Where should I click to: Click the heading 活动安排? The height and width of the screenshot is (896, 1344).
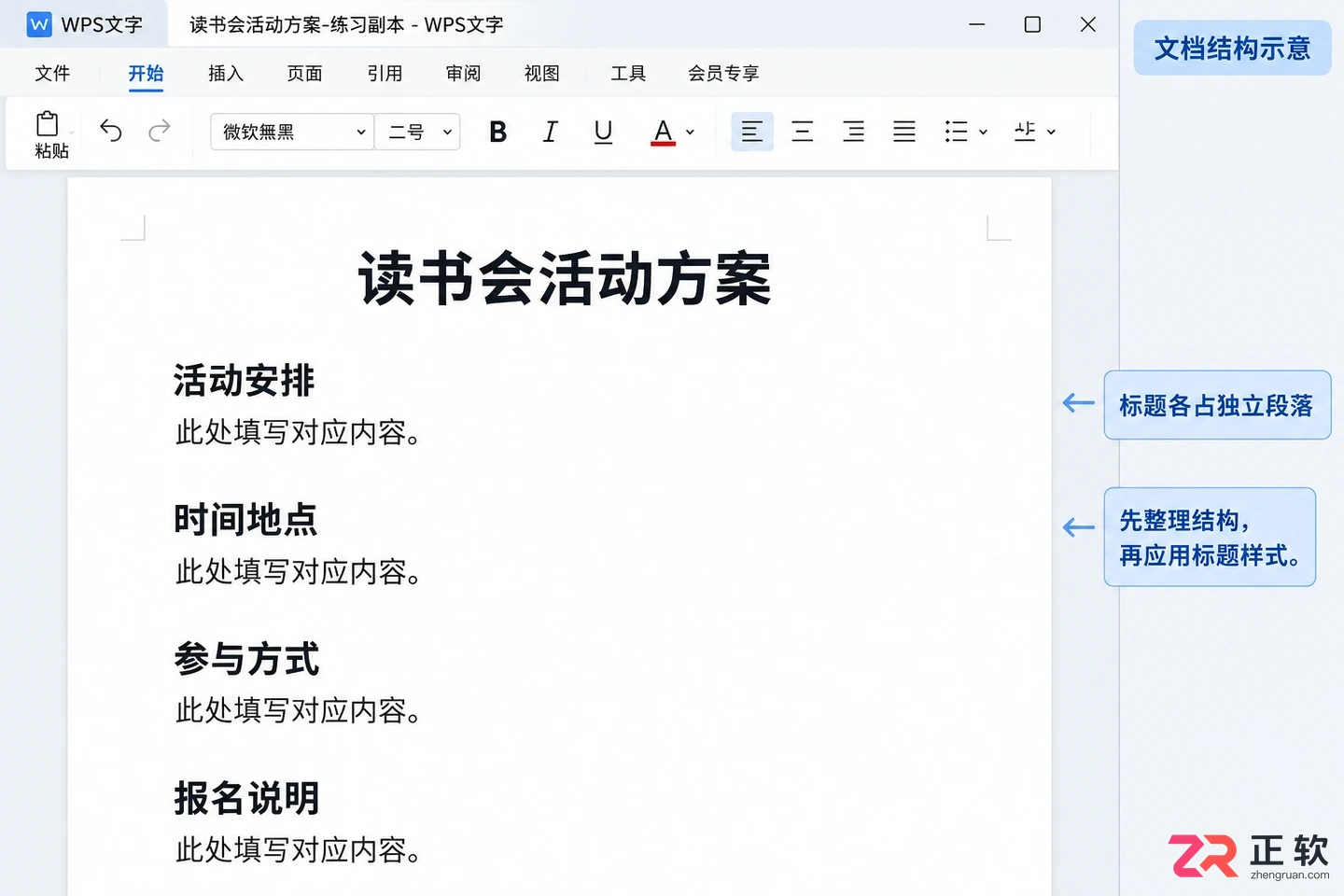(245, 381)
